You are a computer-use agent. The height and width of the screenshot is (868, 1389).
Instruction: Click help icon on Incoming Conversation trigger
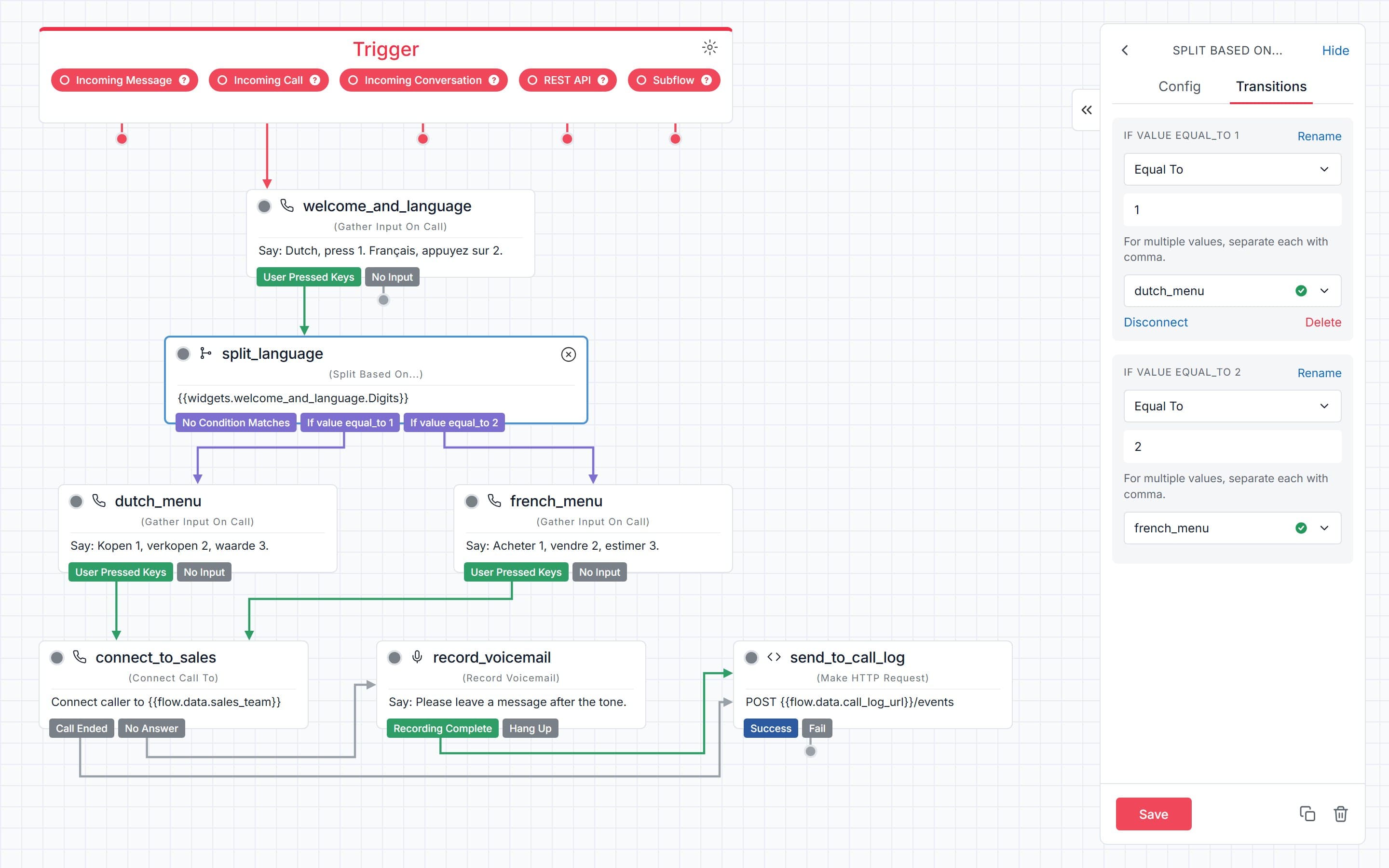[493, 81]
